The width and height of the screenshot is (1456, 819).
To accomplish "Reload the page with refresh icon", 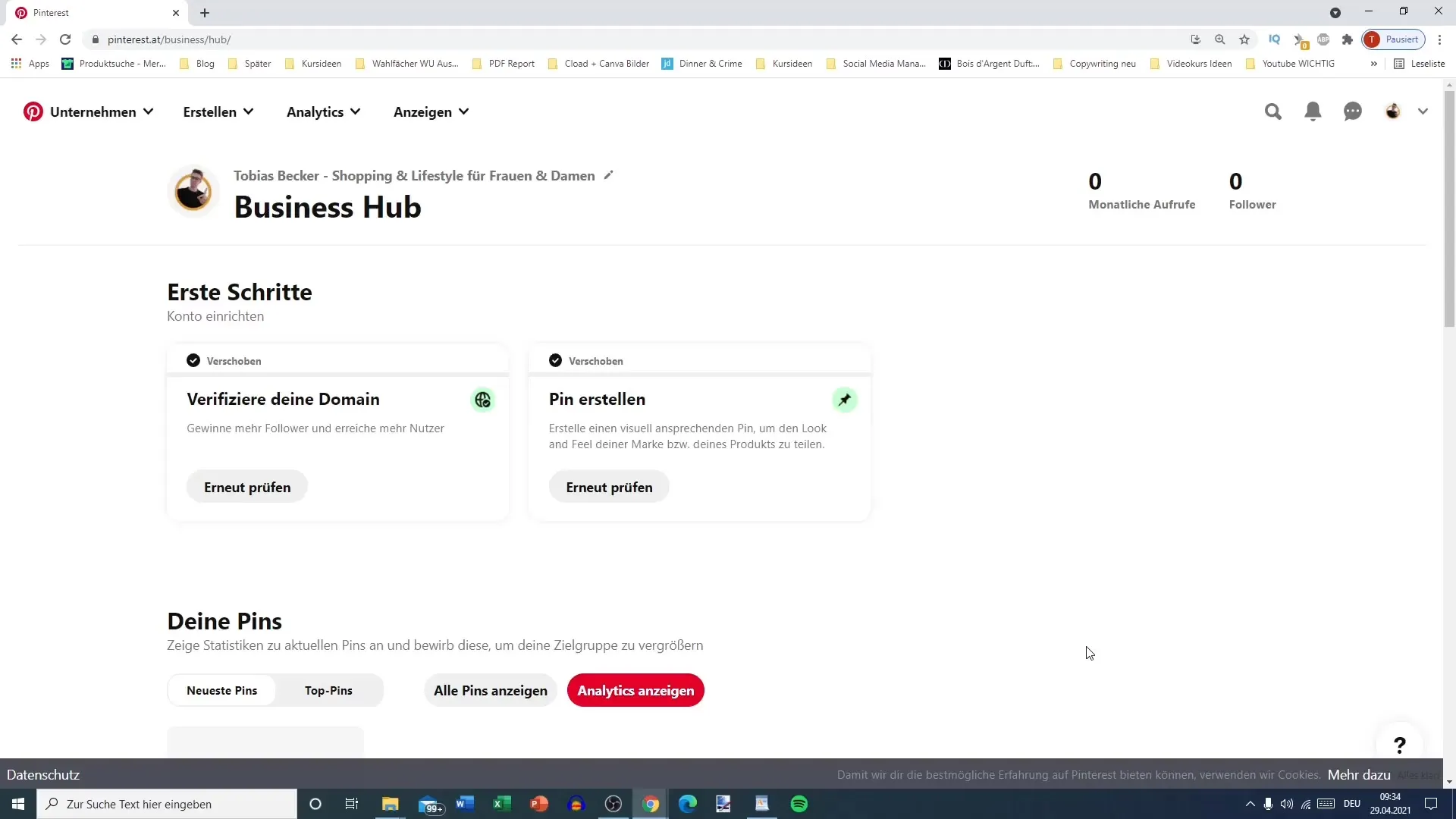I will point(65,39).
